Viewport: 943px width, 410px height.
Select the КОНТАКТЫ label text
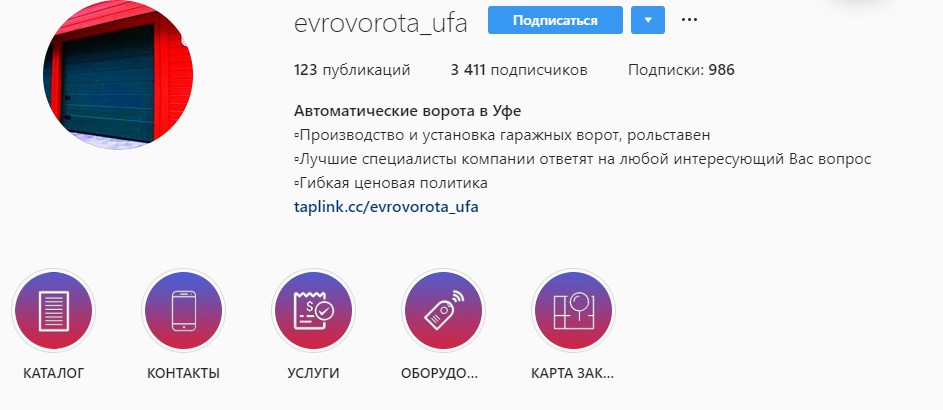click(183, 373)
